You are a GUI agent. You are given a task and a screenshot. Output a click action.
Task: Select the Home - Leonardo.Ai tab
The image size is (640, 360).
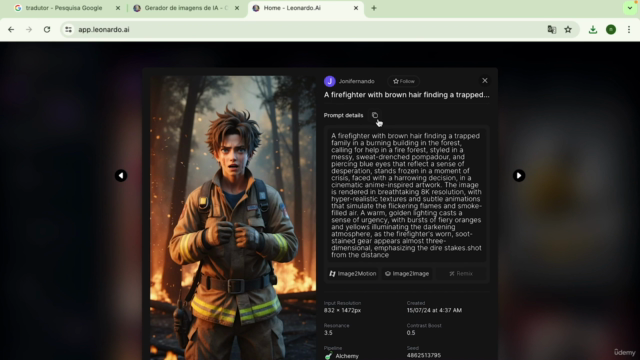[x=305, y=8]
